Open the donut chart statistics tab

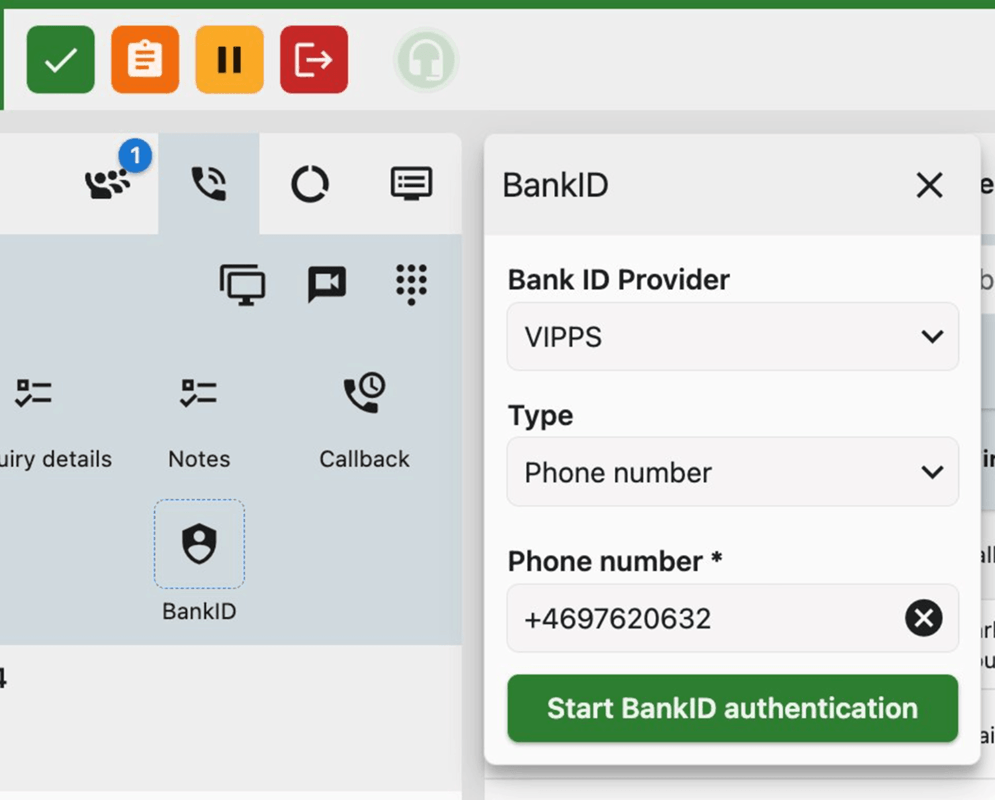309,184
